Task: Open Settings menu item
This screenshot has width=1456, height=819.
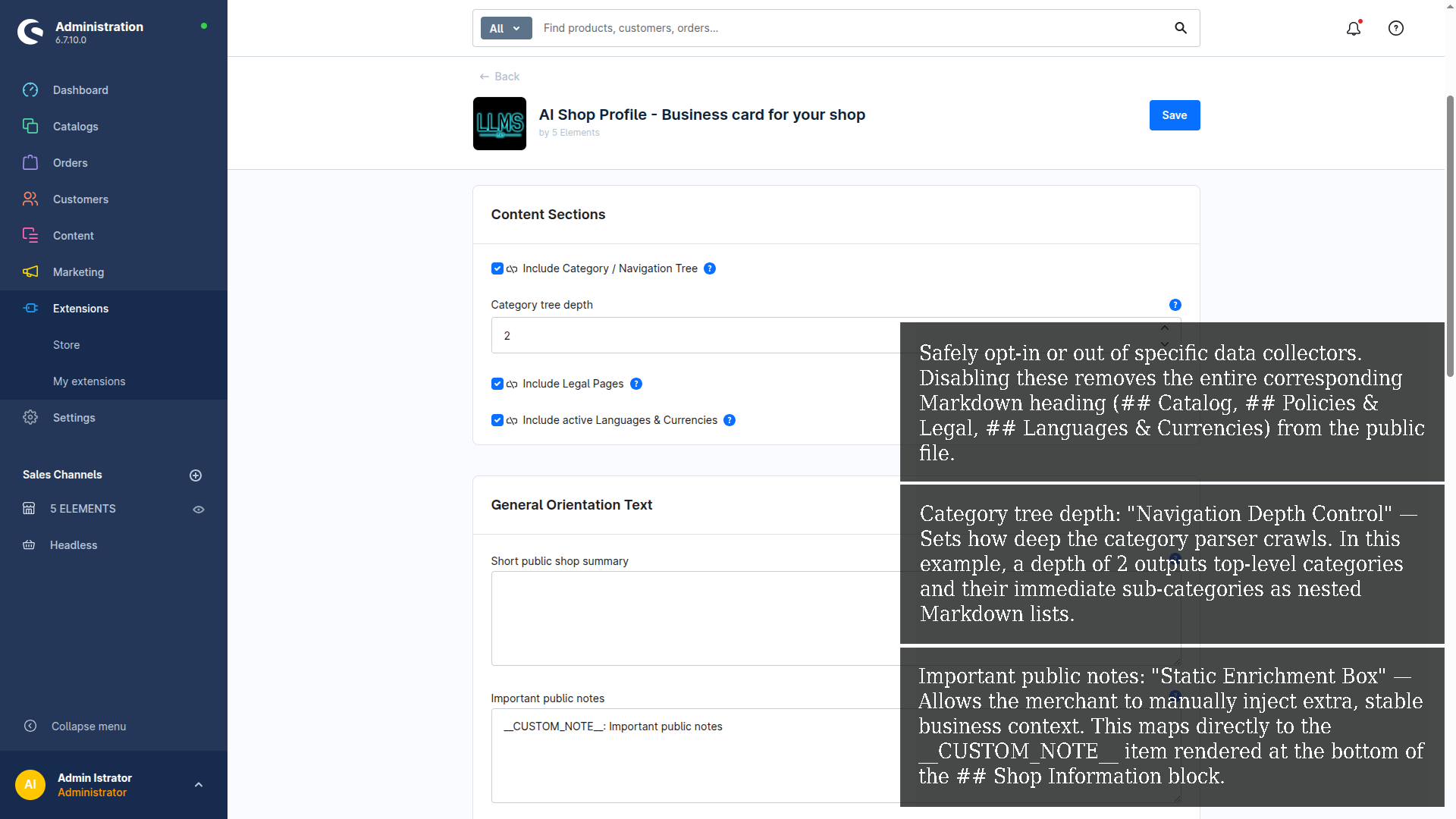Action: [x=74, y=418]
